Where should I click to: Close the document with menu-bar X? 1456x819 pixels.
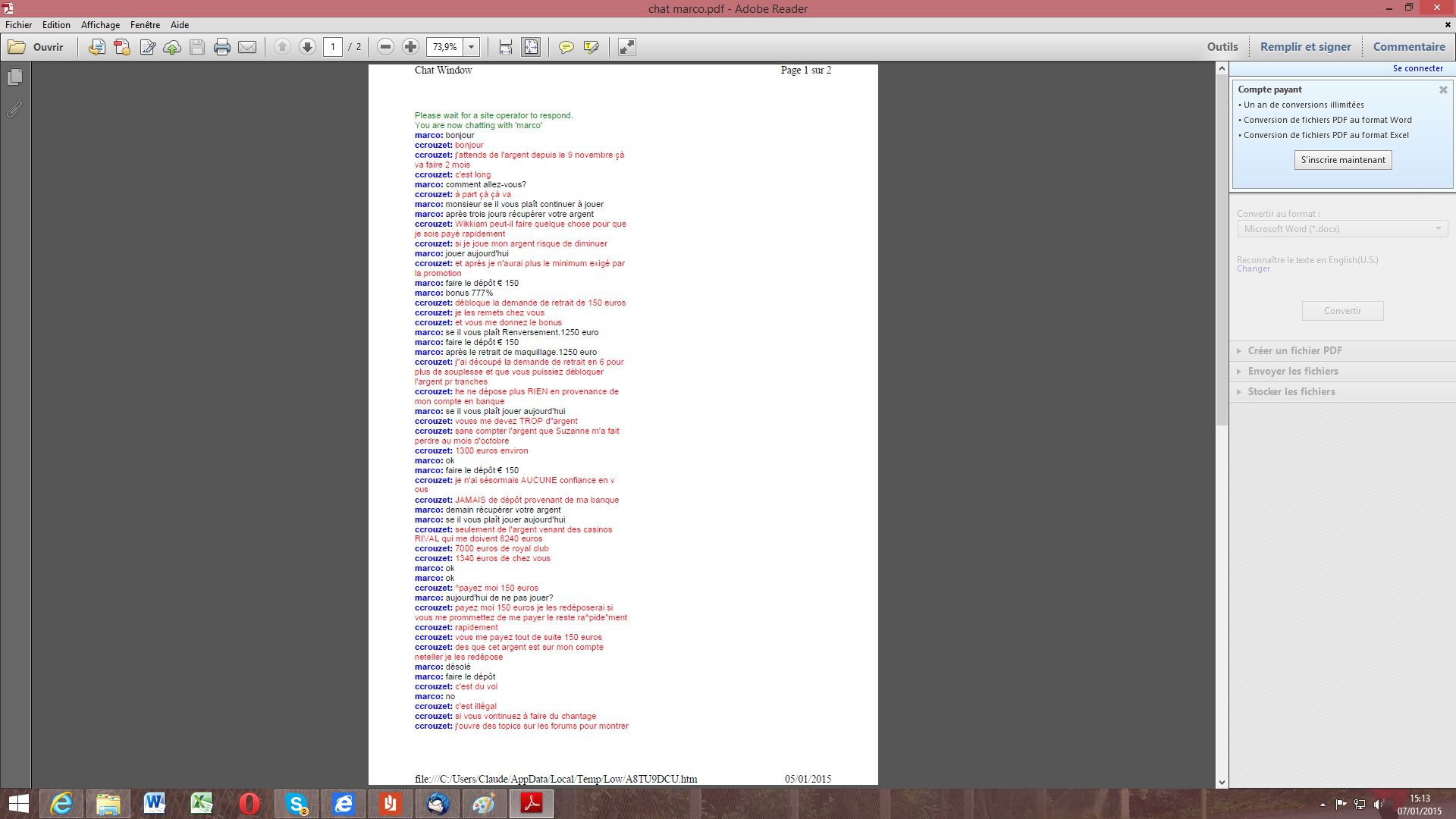pyautogui.click(x=1447, y=24)
